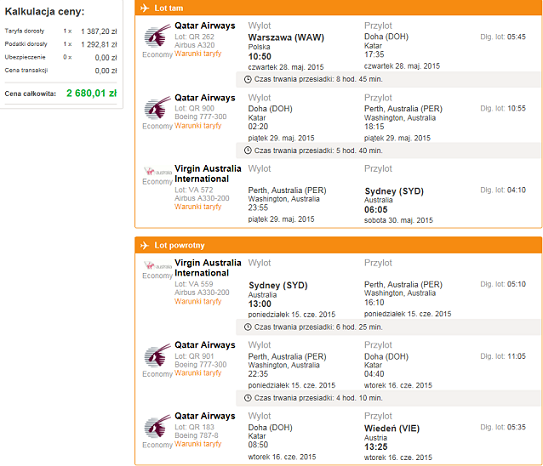Select total price 2 680,01 zł
This screenshot has height=466, width=543.
coord(92,93)
